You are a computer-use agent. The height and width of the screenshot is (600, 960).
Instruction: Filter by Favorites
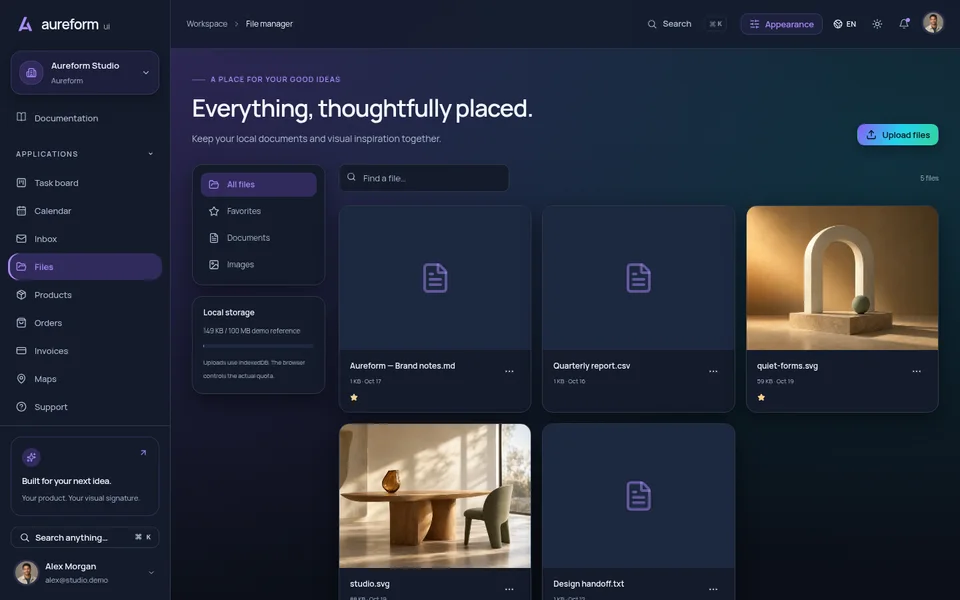coord(258,211)
